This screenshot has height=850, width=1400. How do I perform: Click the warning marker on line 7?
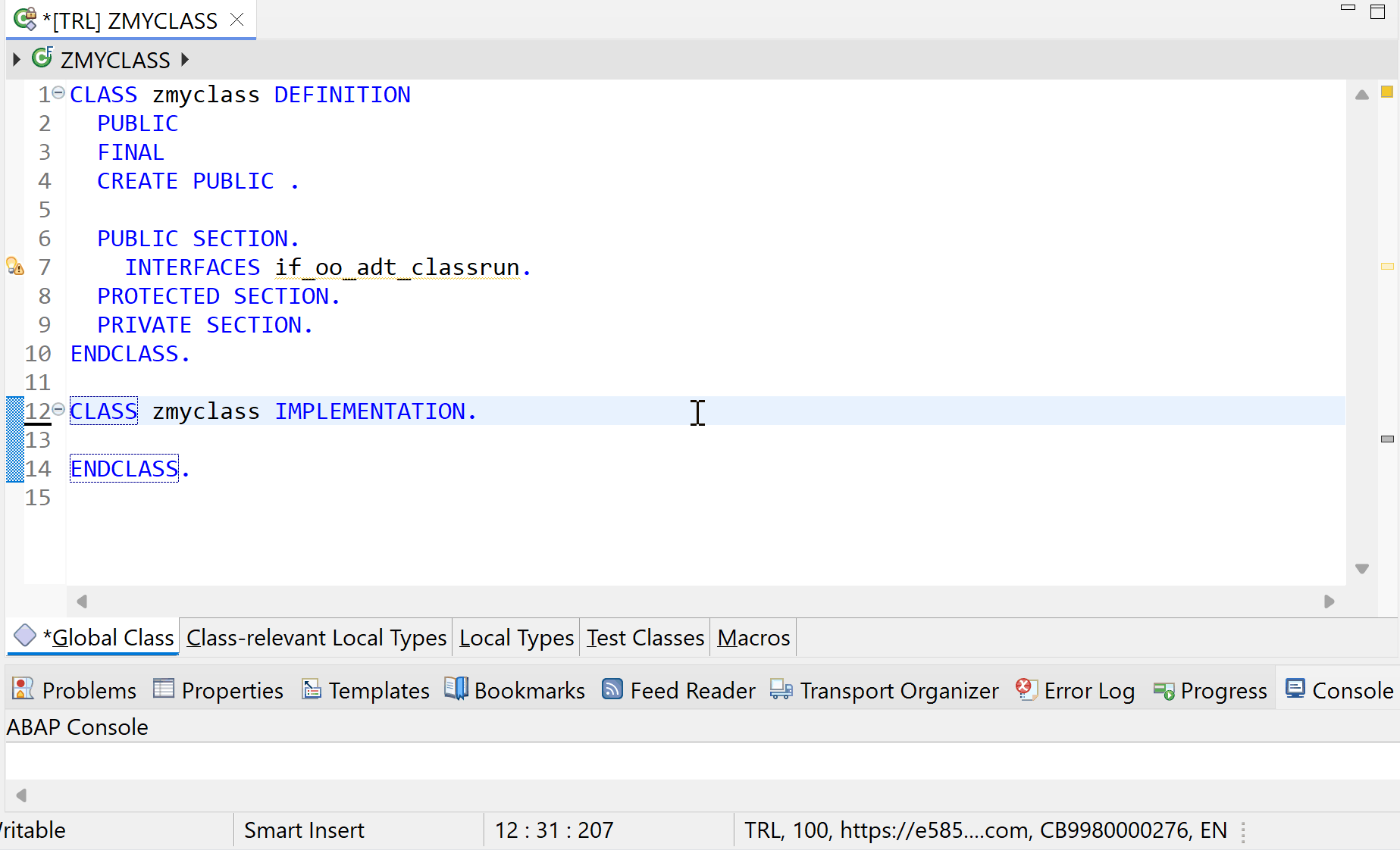tap(14, 267)
